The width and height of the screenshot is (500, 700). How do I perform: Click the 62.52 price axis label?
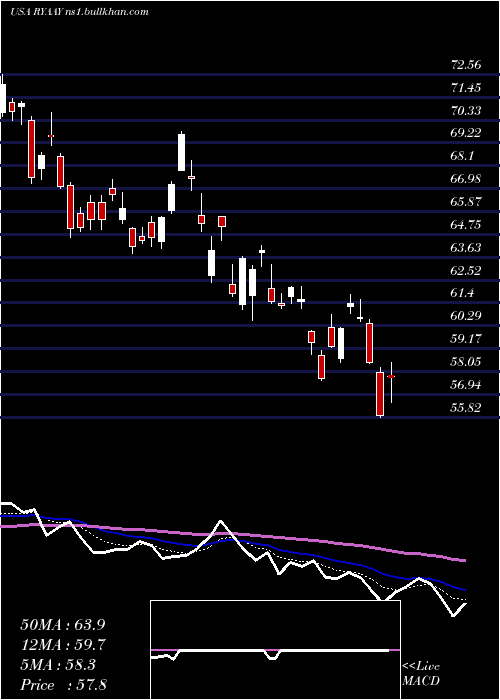tap(466, 271)
